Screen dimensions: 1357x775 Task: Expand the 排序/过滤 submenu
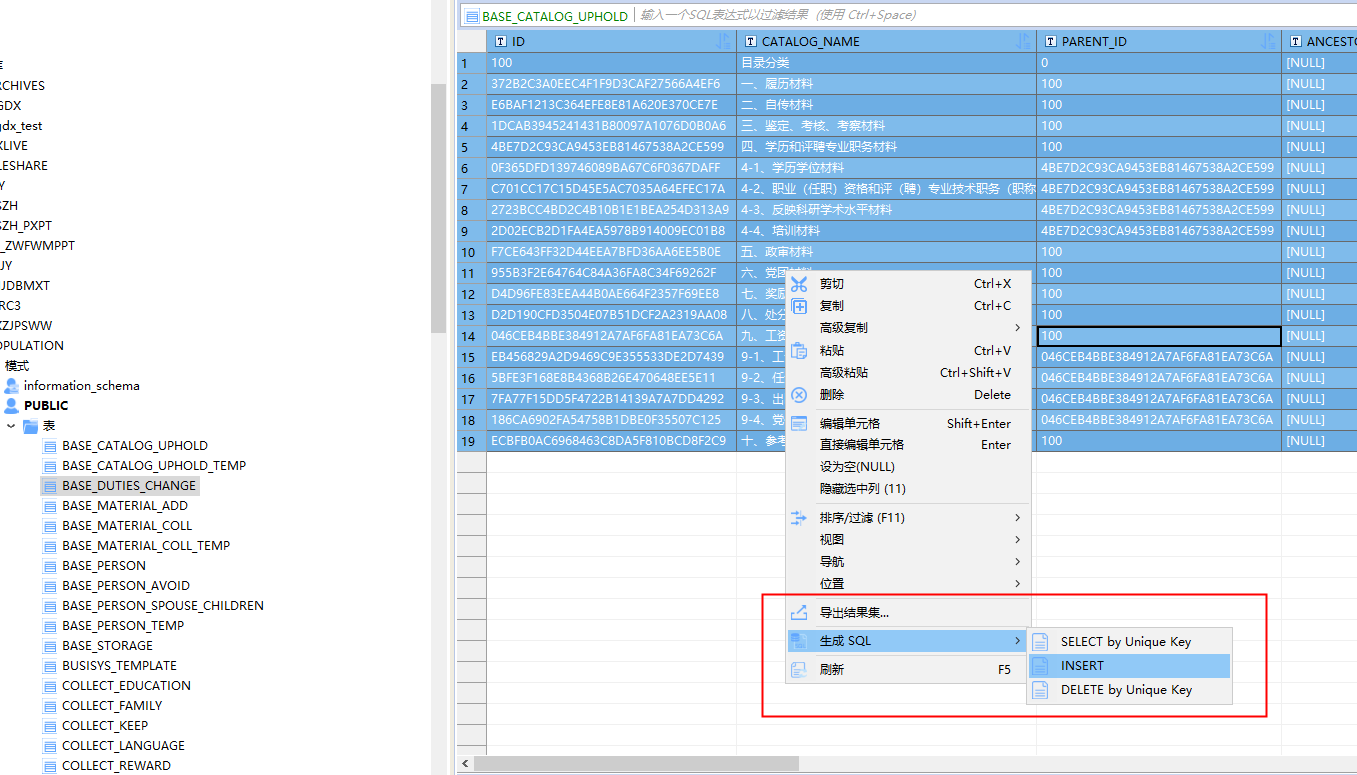pos(1017,517)
